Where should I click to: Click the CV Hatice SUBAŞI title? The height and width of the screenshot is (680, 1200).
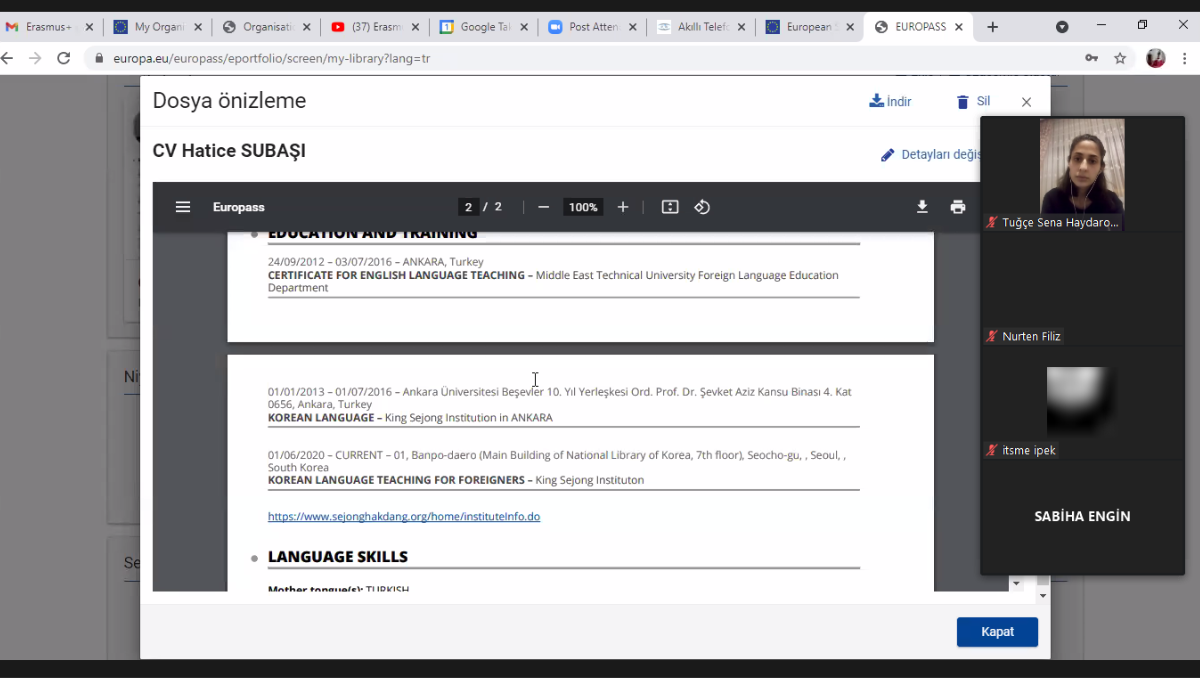[x=229, y=151]
